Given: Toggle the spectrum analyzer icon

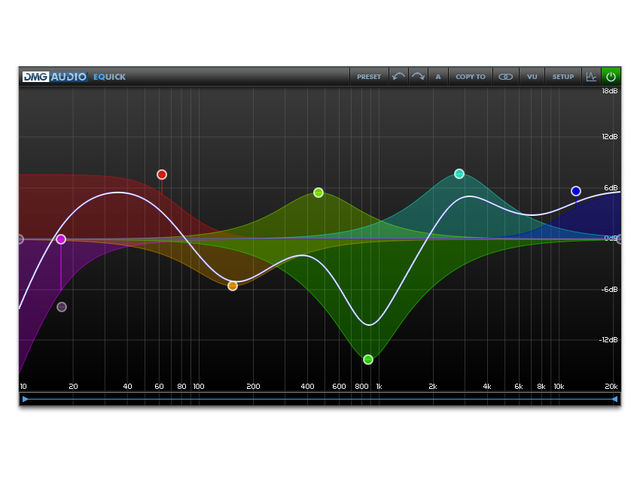Looking at the screenshot, I should (x=591, y=77).
